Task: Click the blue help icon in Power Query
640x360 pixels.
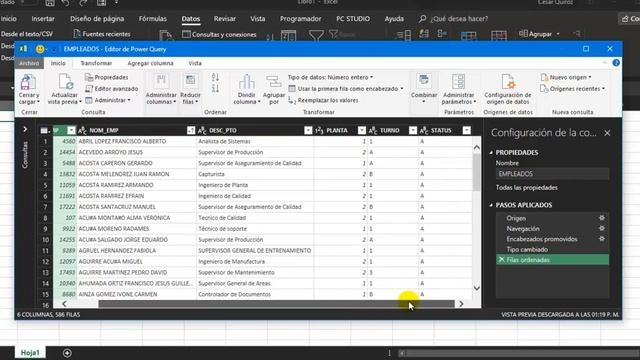Action: tap(616, 63)
